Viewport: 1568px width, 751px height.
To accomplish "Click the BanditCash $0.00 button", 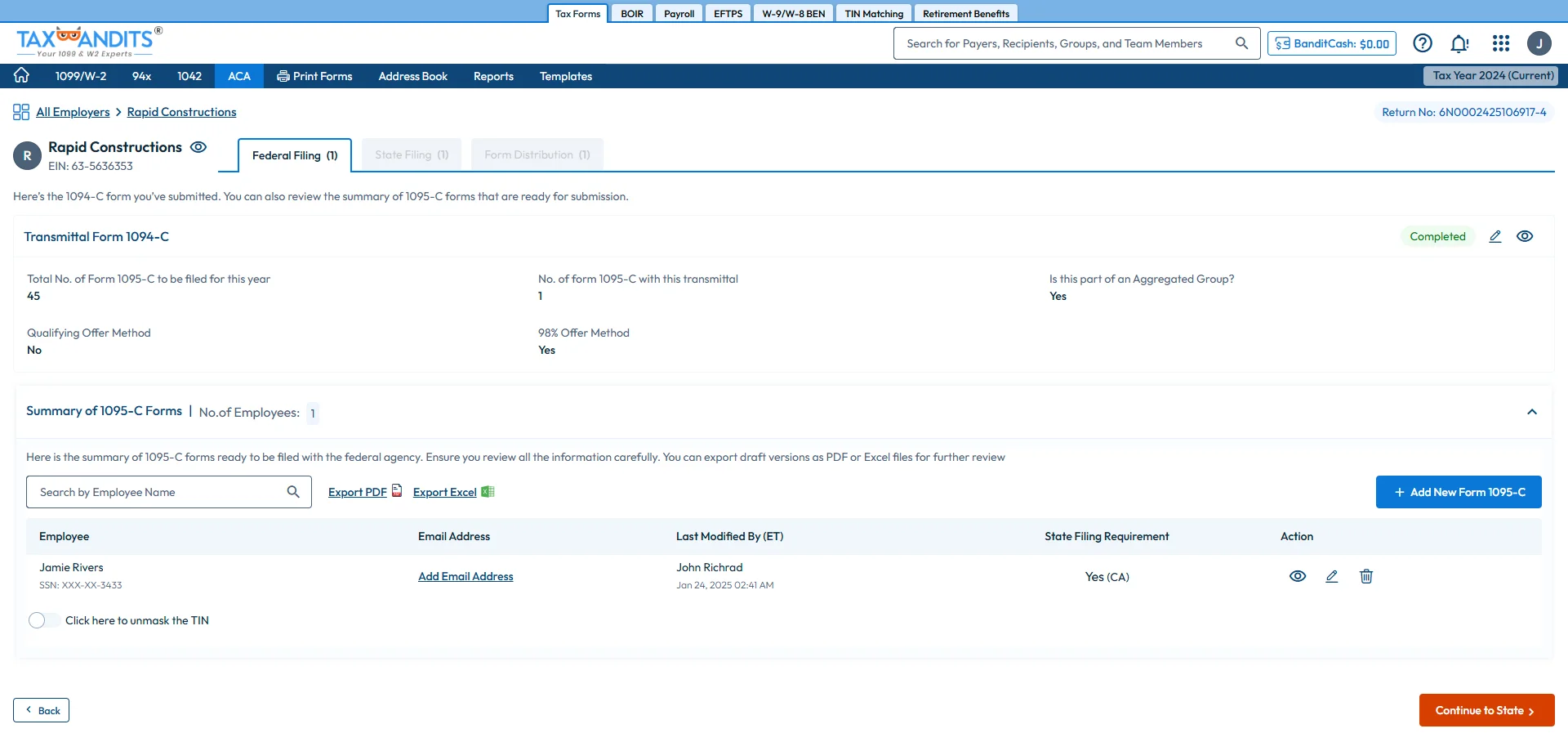I will pyautogui.click(x=1332, y=43).
